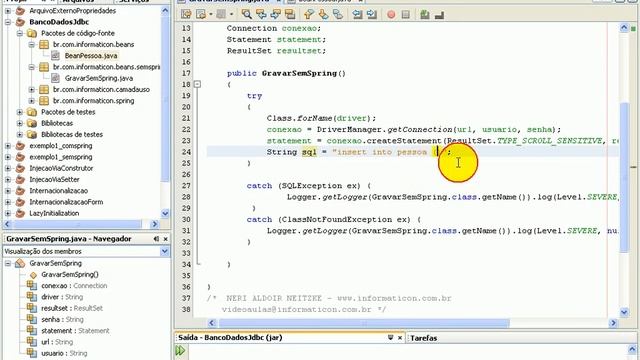This screenshot has height=360, width=640.
Task: Select conexao : Connection member in Navegador
Action: coord(74,286)
